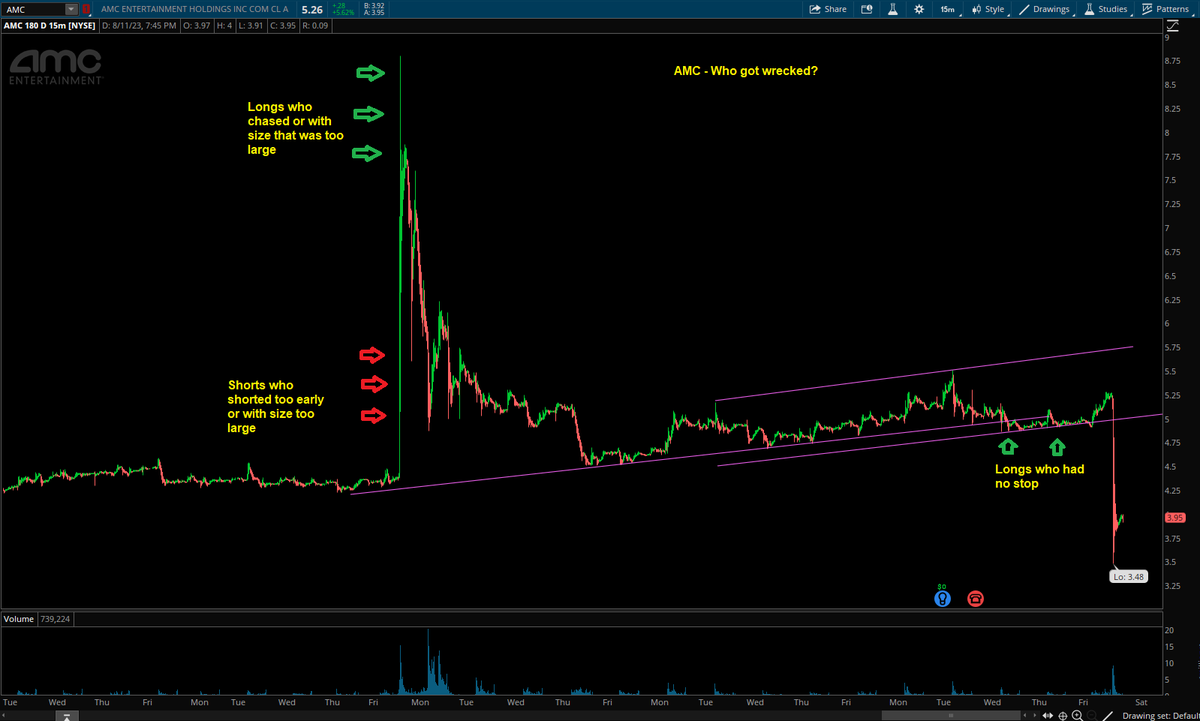Select 'AMC - Who got wrecked?' text note
The width and height of the screenshot is (1200, 721).
[747, 71]
